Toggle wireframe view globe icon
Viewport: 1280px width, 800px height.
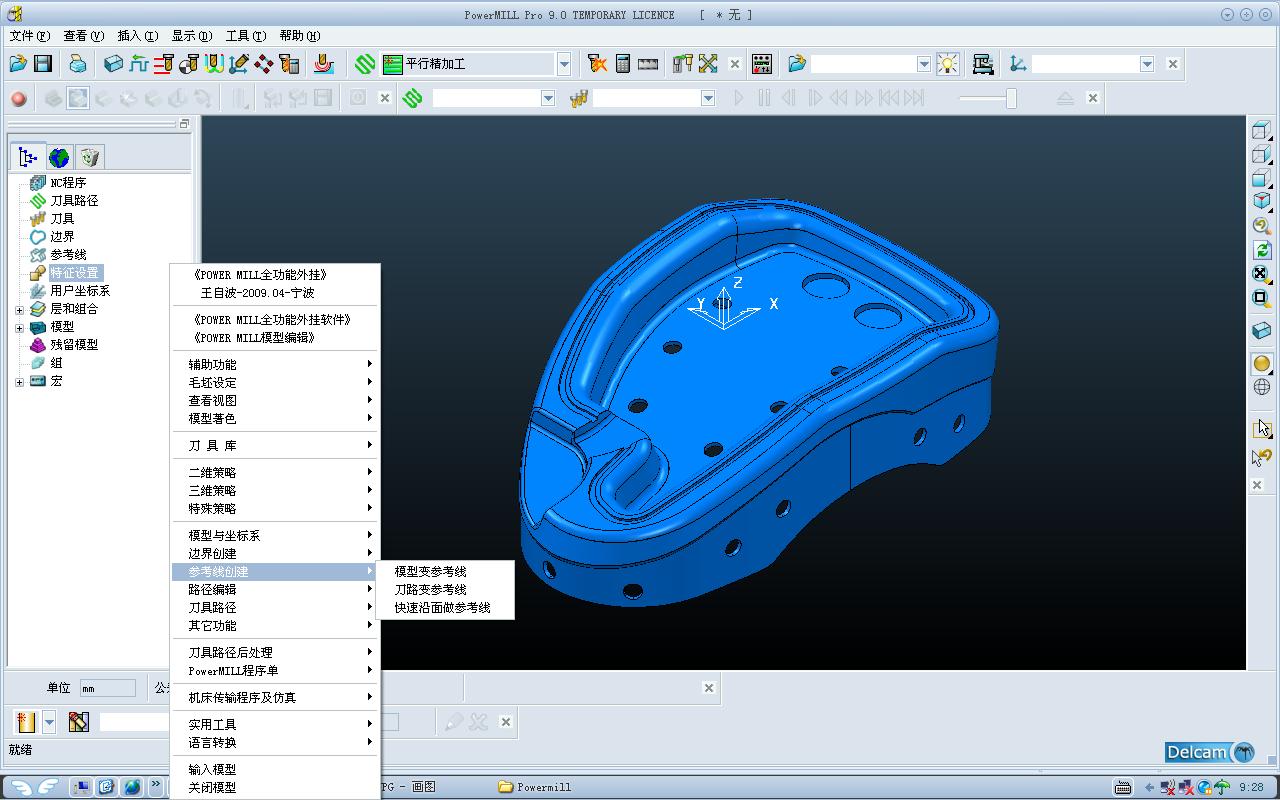click(1262, 387)
